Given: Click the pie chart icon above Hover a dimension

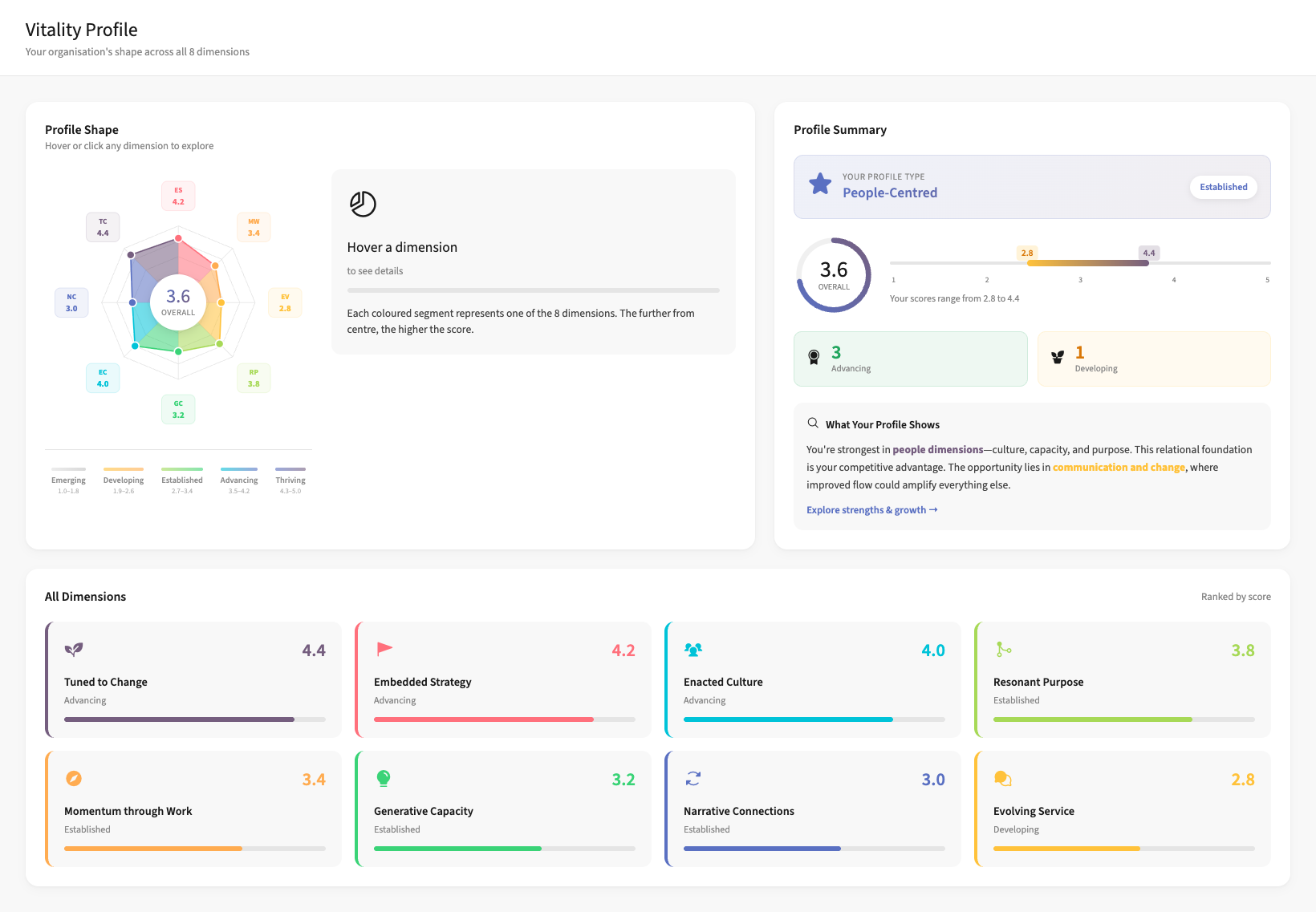Looking at the screenshot, I should click(363, 204).
